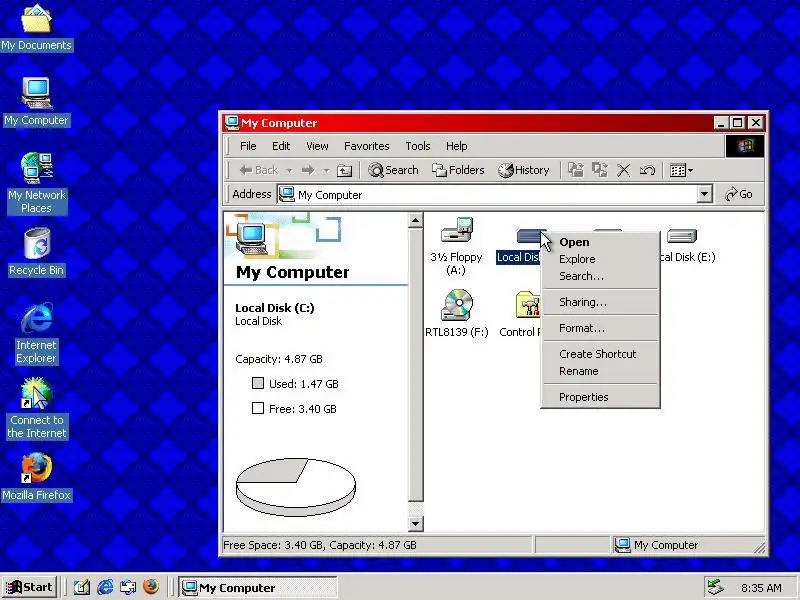Maximize the My Computer window

pos(737,122)
